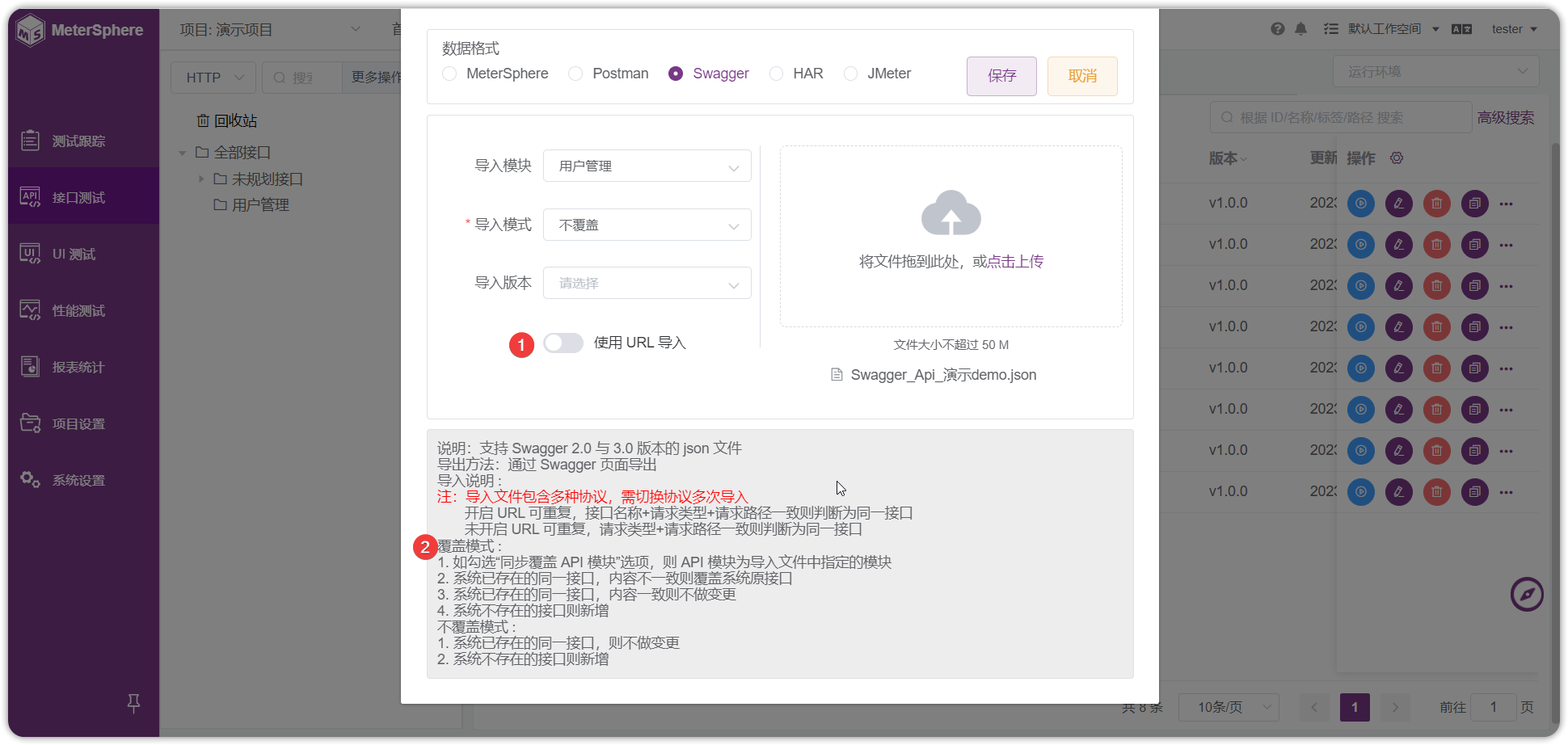Click the MeterSphere logo
1568x745 pixels.
pos(80,31)
